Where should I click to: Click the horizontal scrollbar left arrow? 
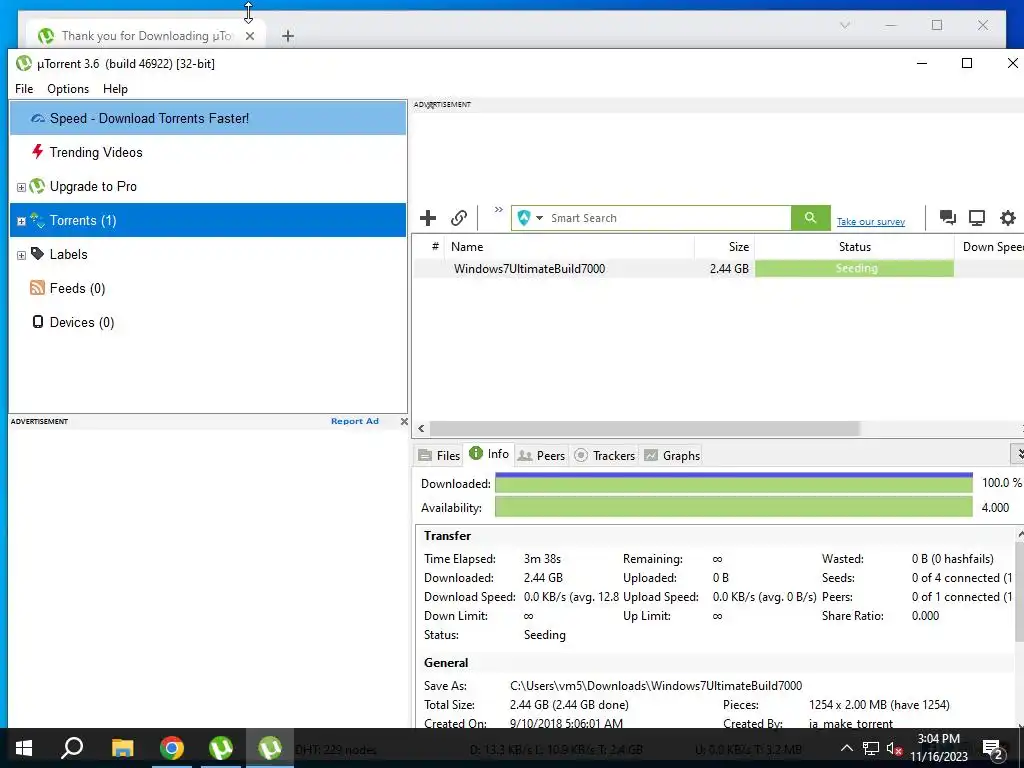(x=421, y=428)
